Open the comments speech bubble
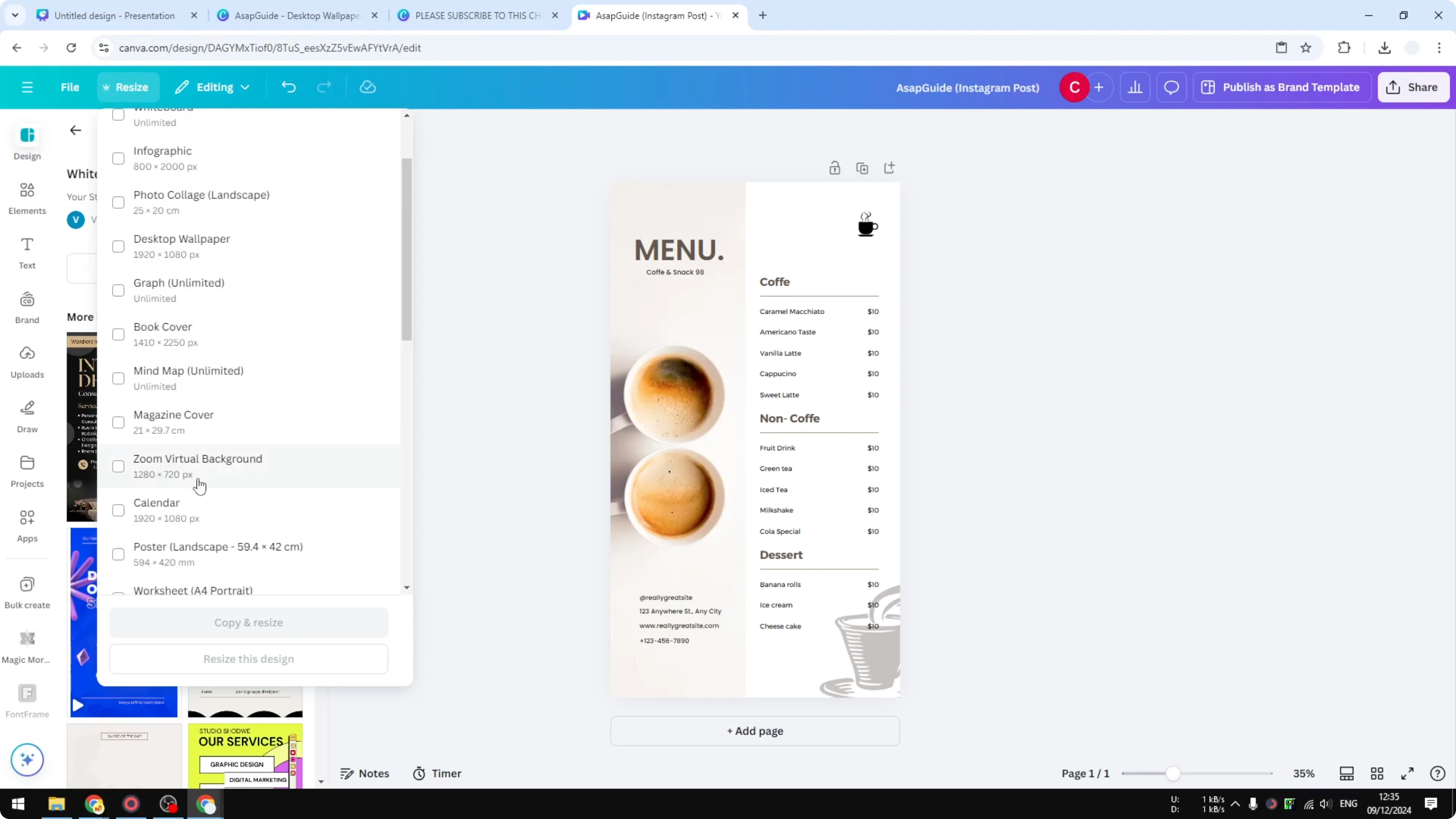The height and width of the screenshot is (819, 1456). [x=1171, y=87]
